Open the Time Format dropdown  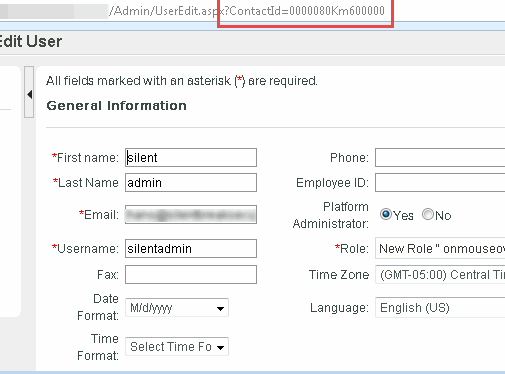[x=177, y=347]
